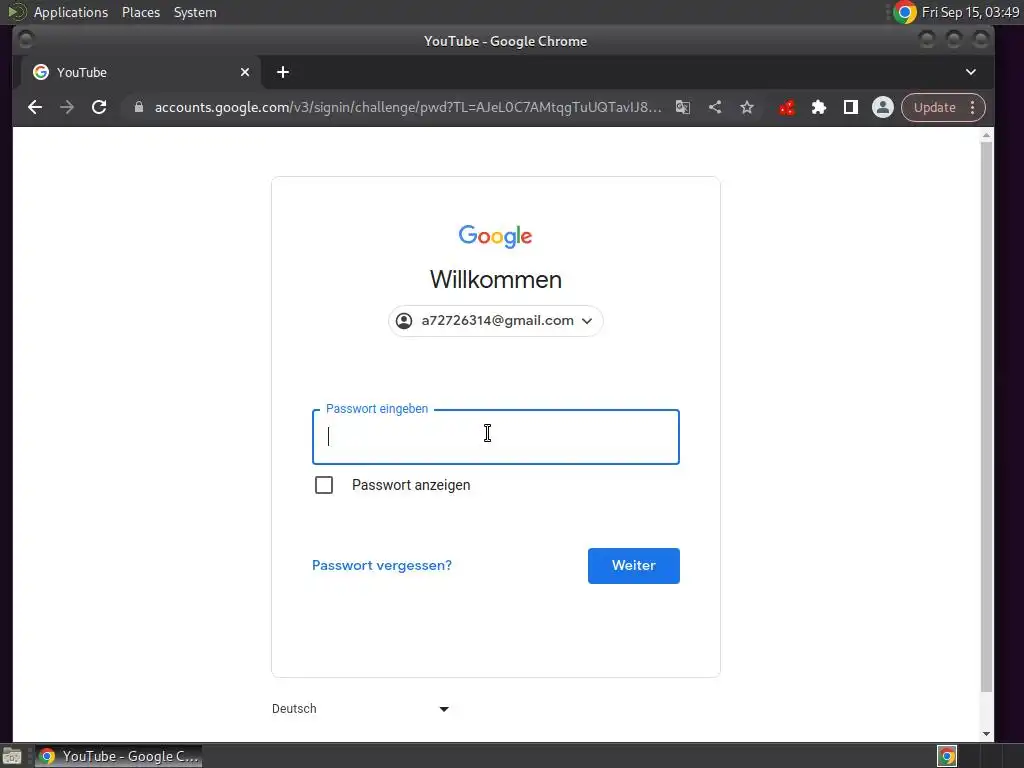Share this page via share icon
The image size is (1024, 768).
[715, 107]
